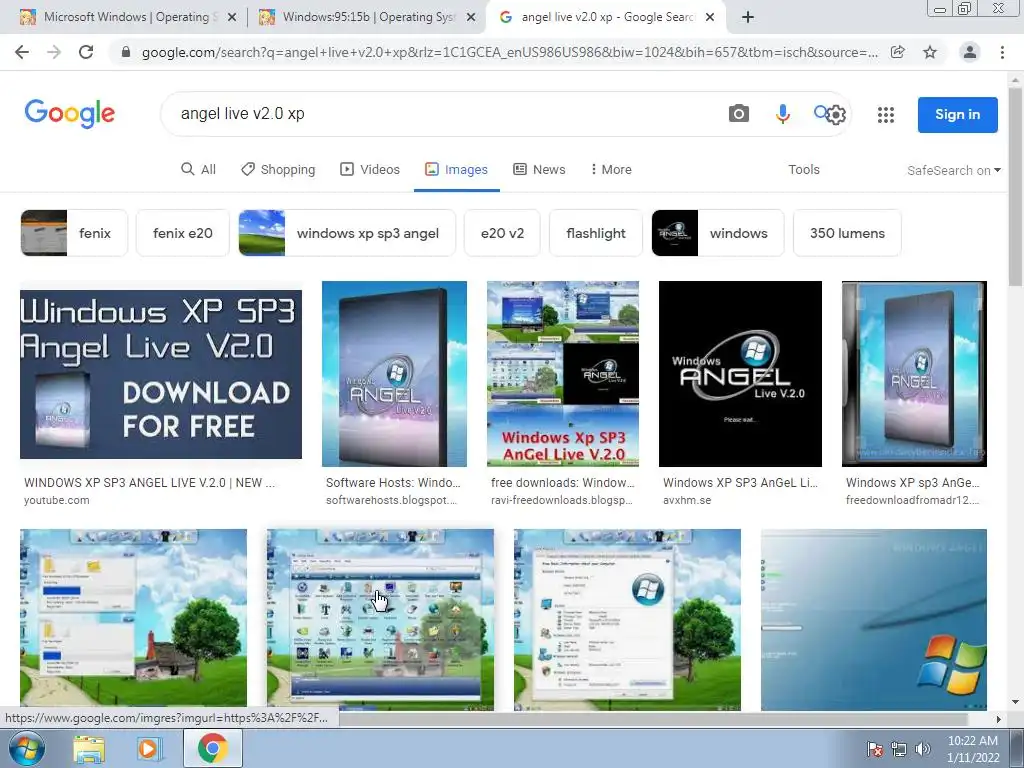Click the browser forward arrow
The height and width of the screenshot is (768, 1024).
tap(54, 52)
